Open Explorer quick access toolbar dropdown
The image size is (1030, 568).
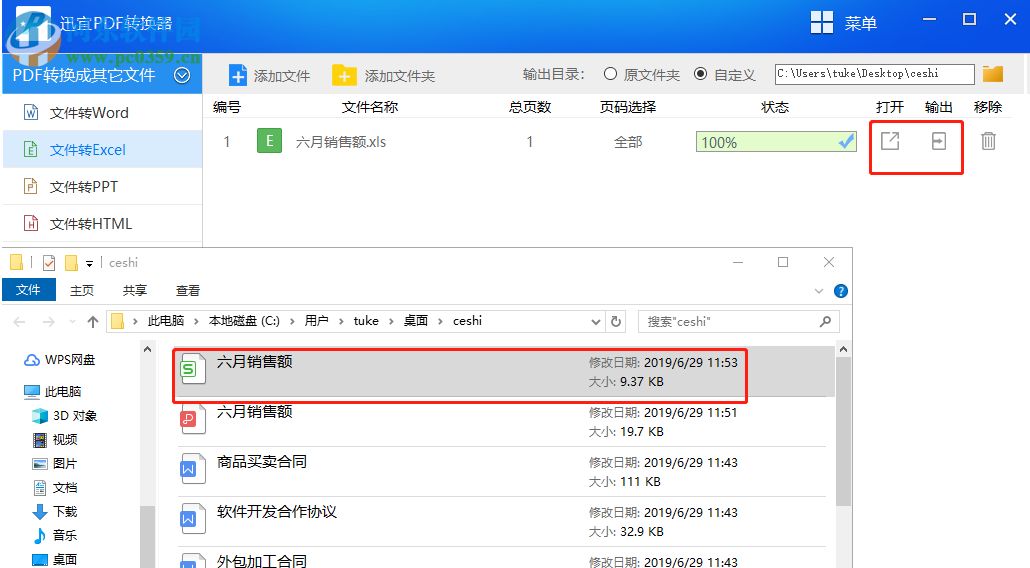point(89,264)
